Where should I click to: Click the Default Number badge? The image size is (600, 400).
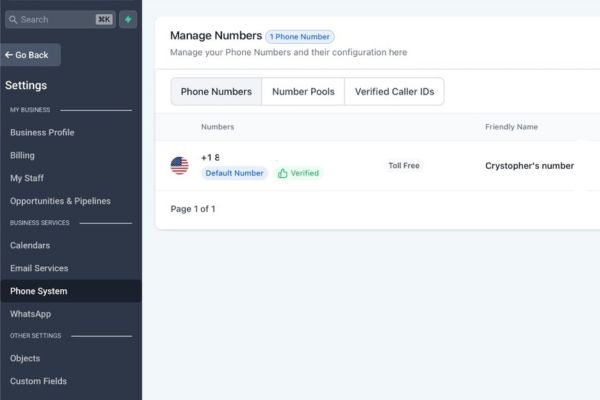pyautogui.click(x=234, y=173)
